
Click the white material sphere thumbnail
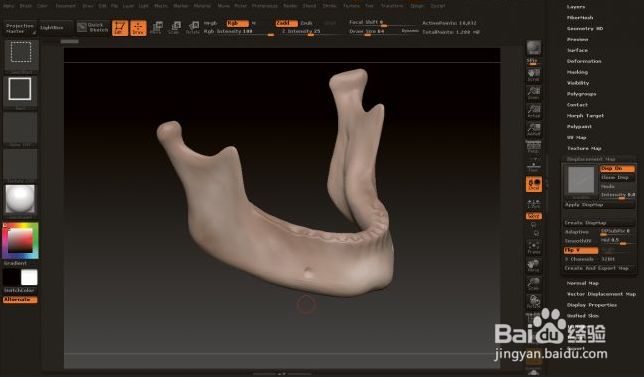coord(20,199)
